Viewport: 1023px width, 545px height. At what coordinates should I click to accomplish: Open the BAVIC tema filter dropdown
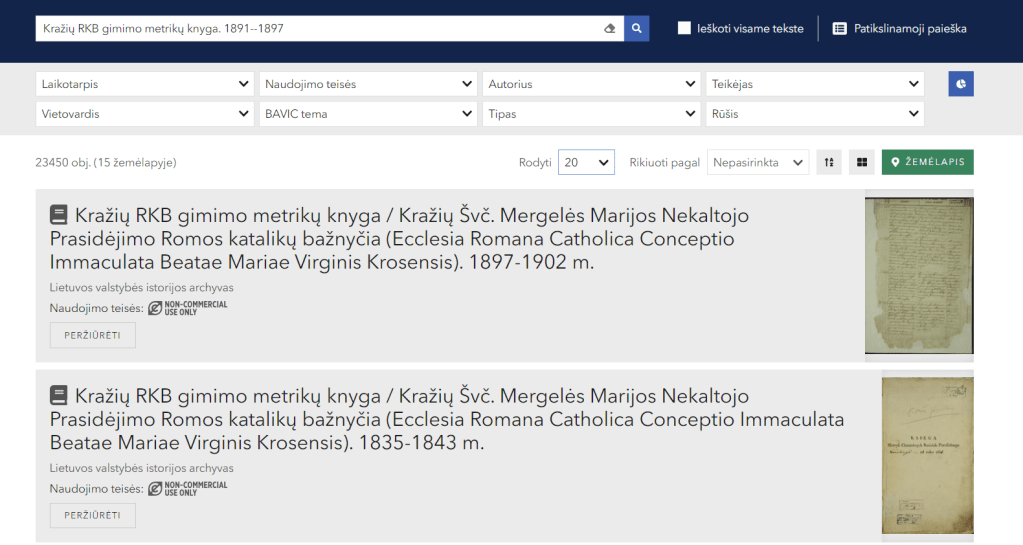(x=368, y=114)
